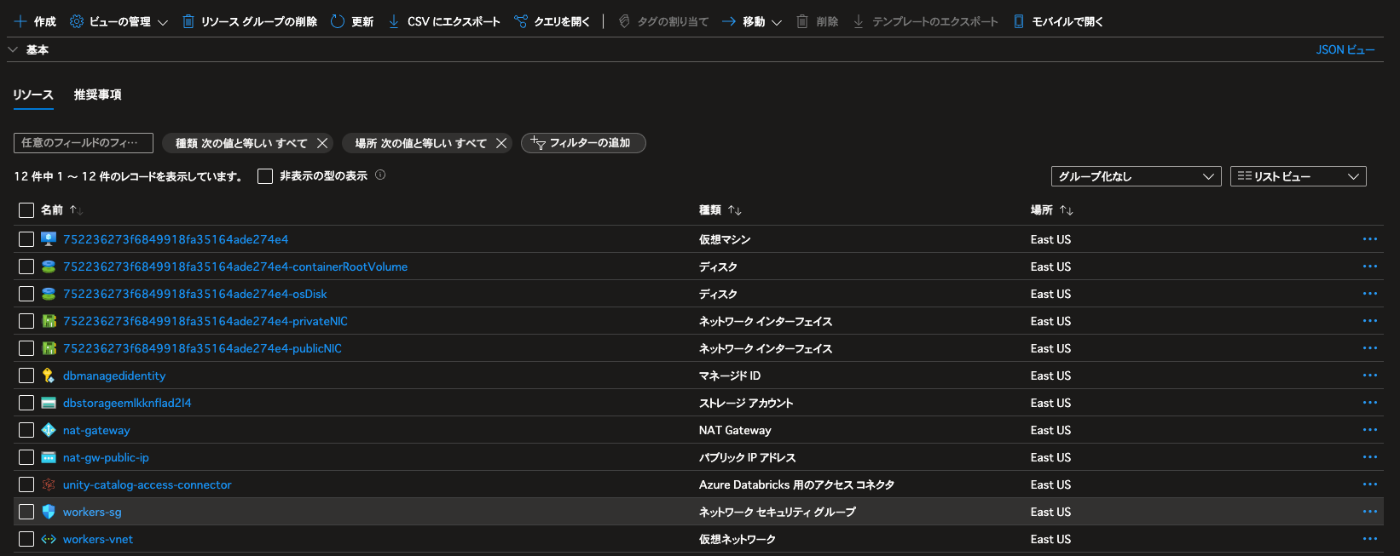The image size is (1400, 556).
Task: Open the リストビュー dropdown
Action: point(1298,176)
